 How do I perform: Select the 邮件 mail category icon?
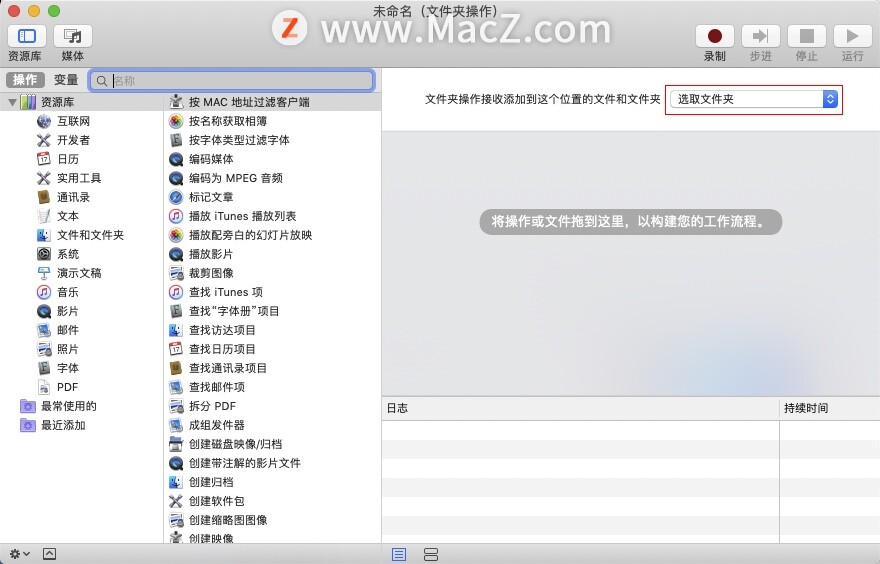[x=44, y=330]
